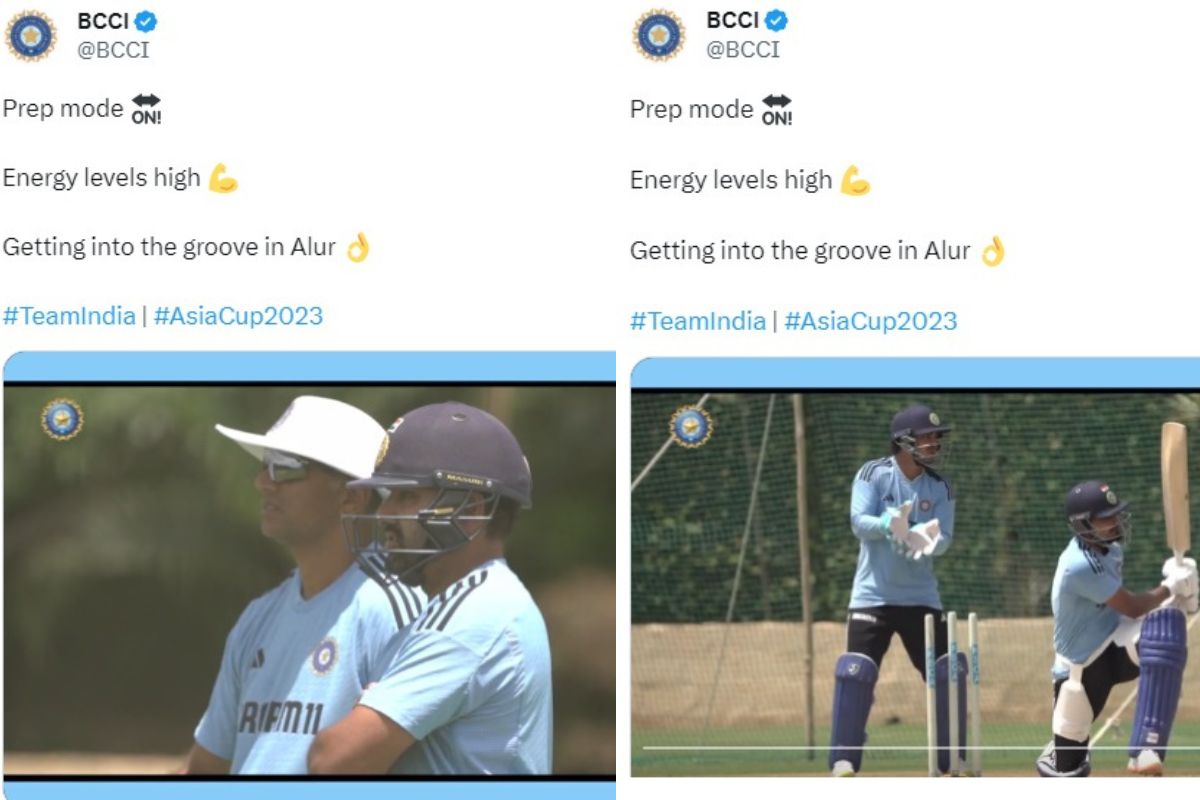Open #AsiaCup2023 hashtag in left tweet
This screenshot has height=800, width=1200.
[238, 316]
